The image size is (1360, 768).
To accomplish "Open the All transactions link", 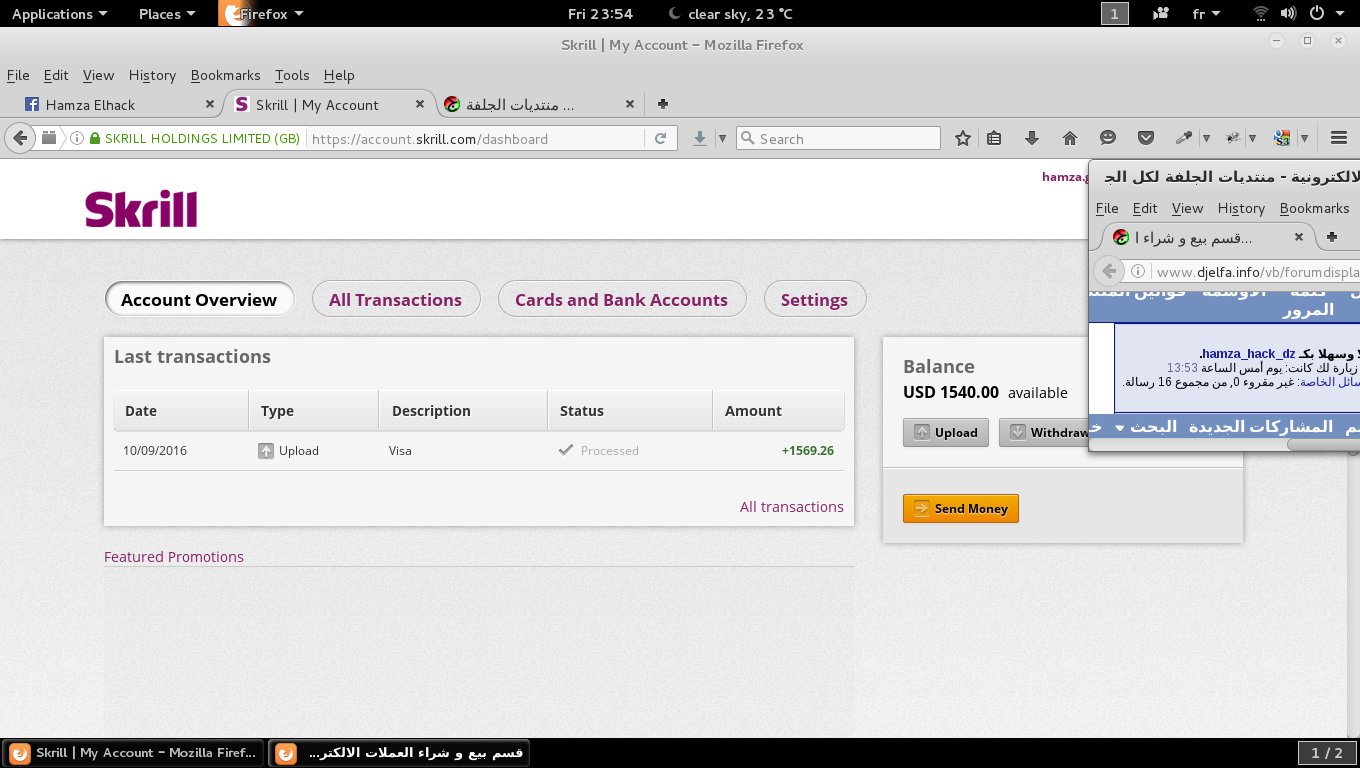I will [792, 507].
